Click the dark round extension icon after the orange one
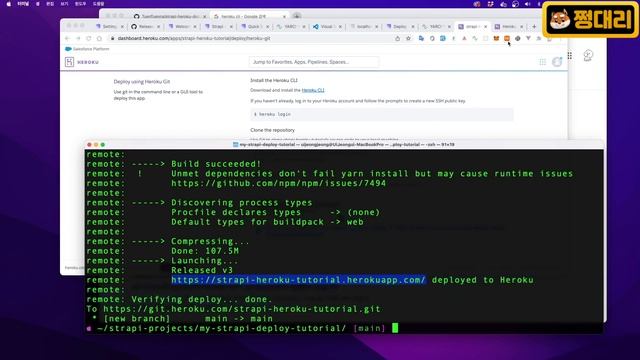640x360 pixels. tap(518, 38)
